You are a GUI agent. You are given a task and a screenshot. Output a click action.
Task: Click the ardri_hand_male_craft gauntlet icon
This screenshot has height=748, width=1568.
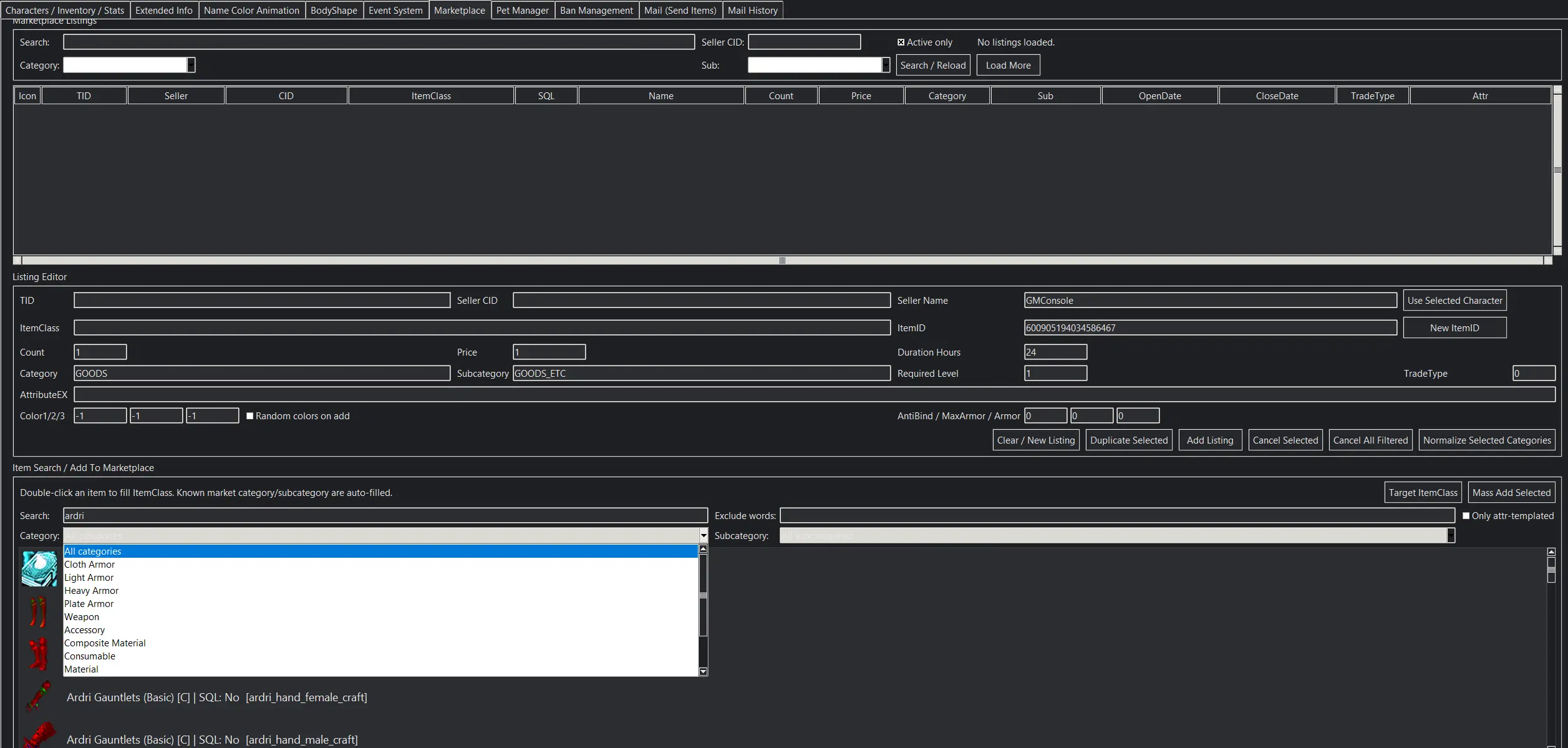[39, 736]
